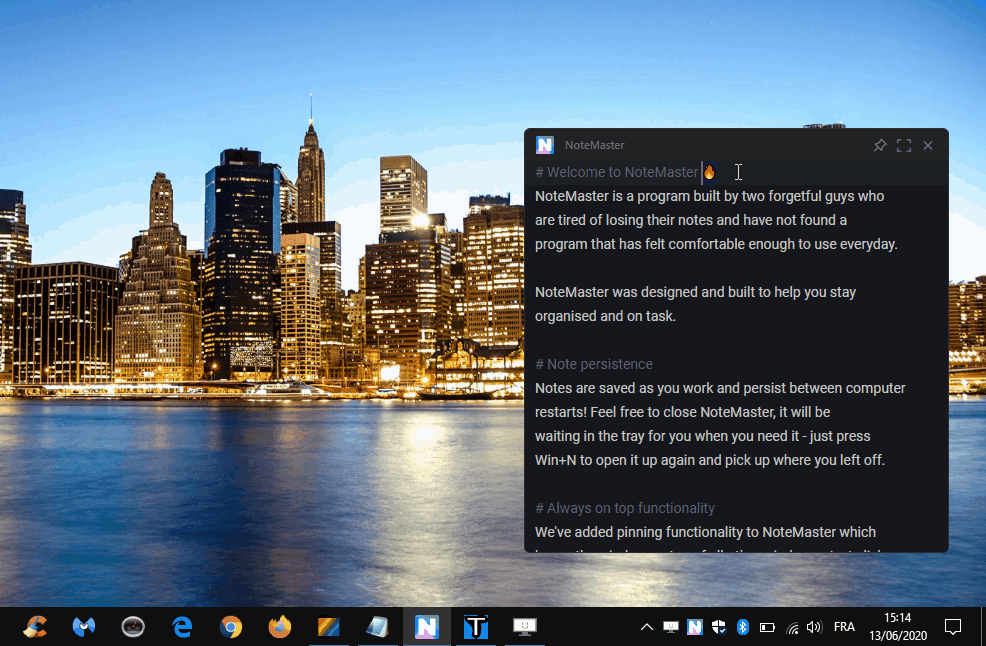The width and height of the screenshot is (986, 646).
Task: Launch Microsoft Edge from the taskbar
Action: 181,627
